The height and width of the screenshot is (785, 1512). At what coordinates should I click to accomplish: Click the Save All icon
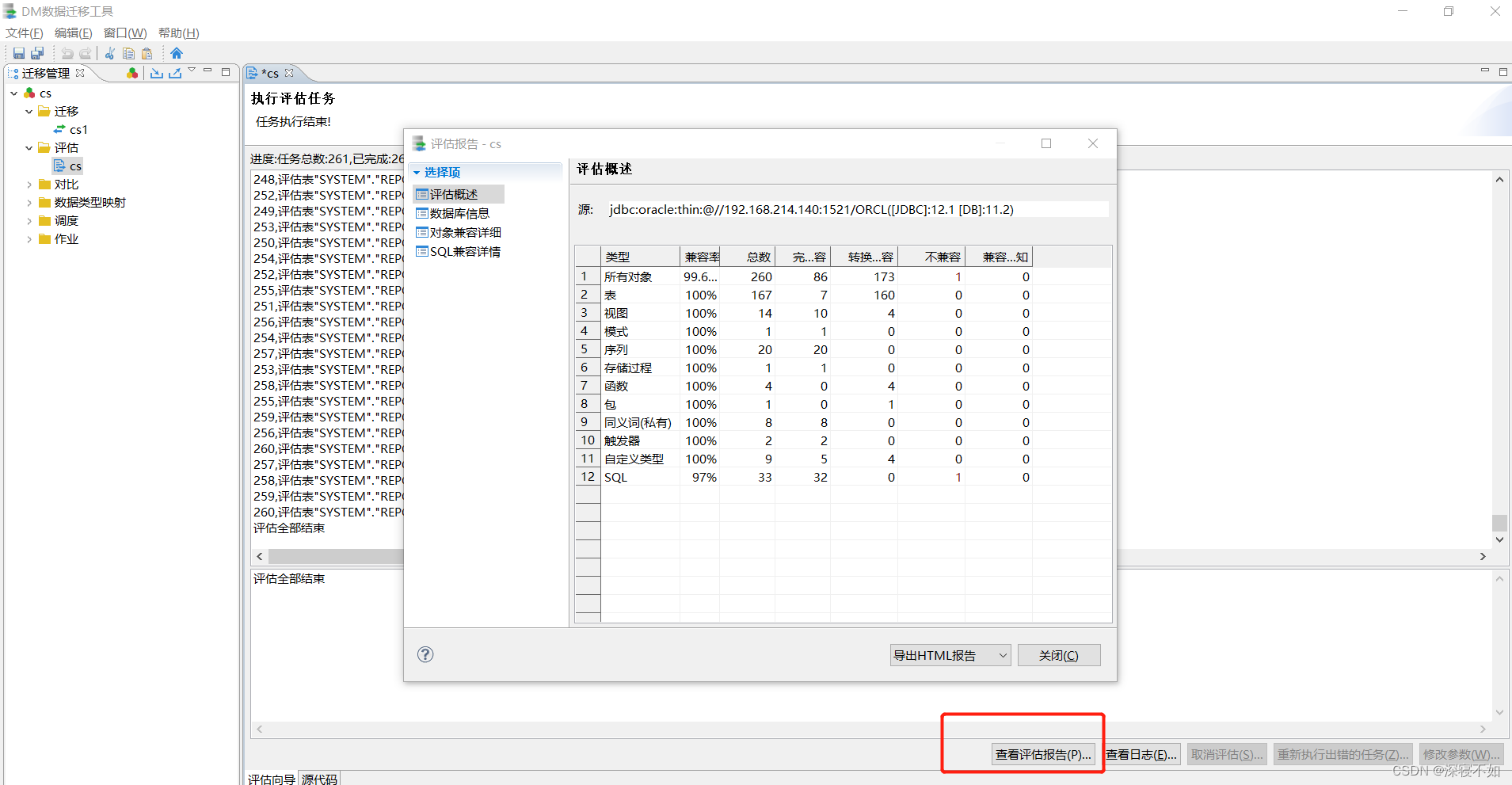pos(36,53)
